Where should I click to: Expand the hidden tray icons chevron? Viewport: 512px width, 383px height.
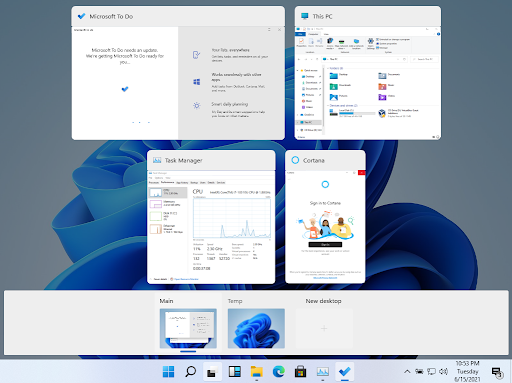(407, 371)
